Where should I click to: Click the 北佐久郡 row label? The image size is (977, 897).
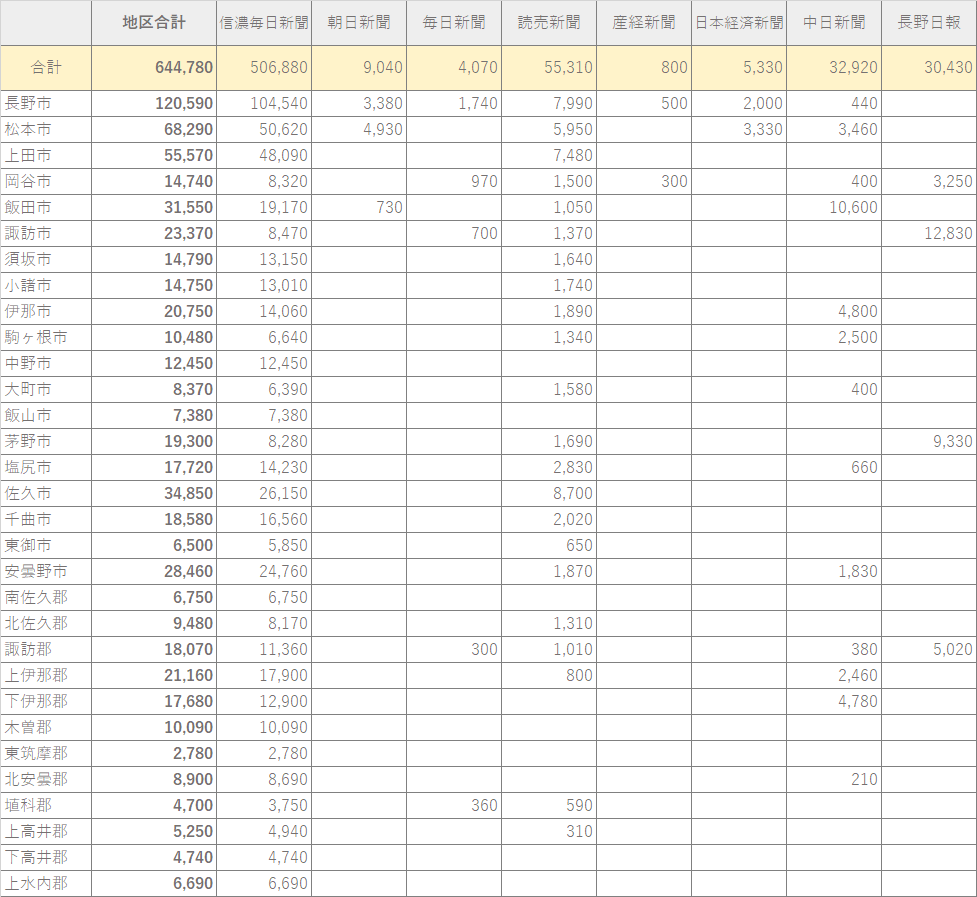(x=46, y=623)
